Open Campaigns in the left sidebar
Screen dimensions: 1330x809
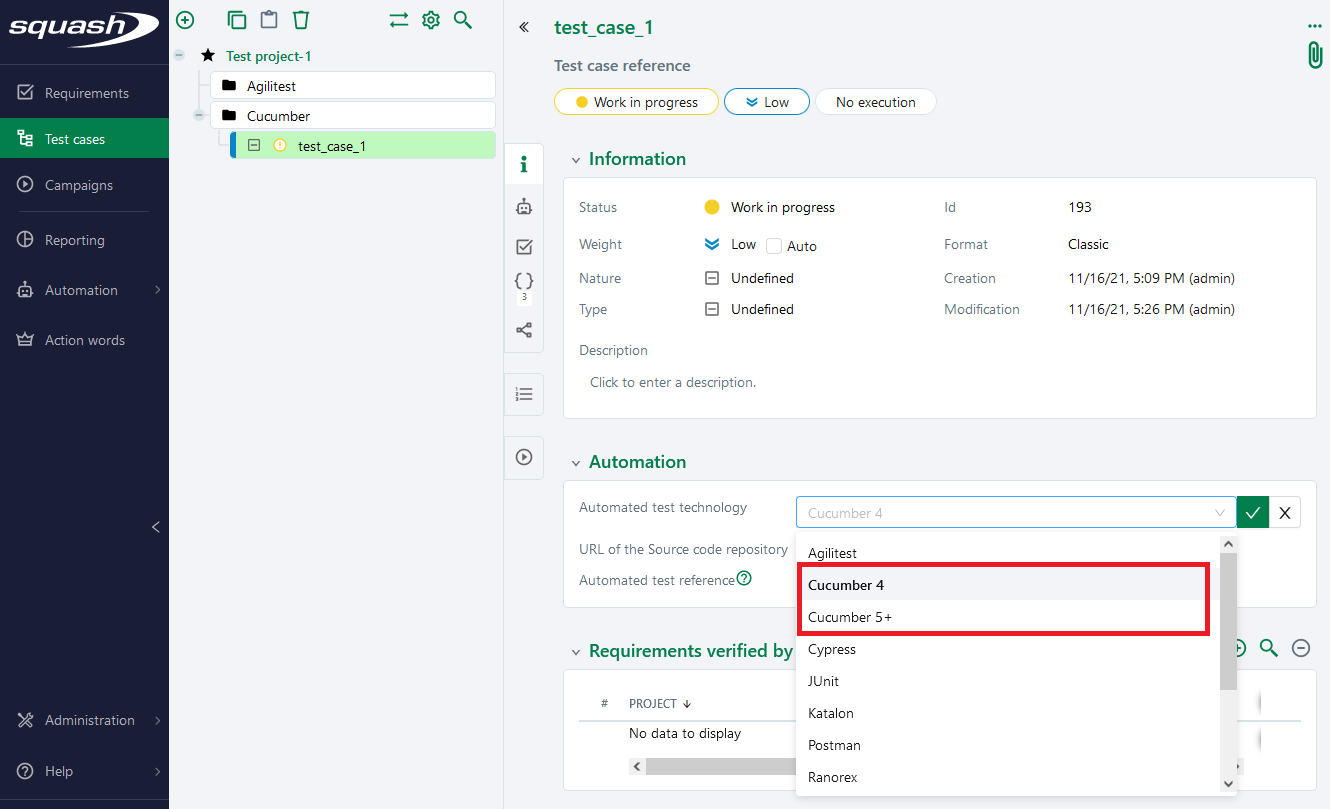(x=78, y=185)
